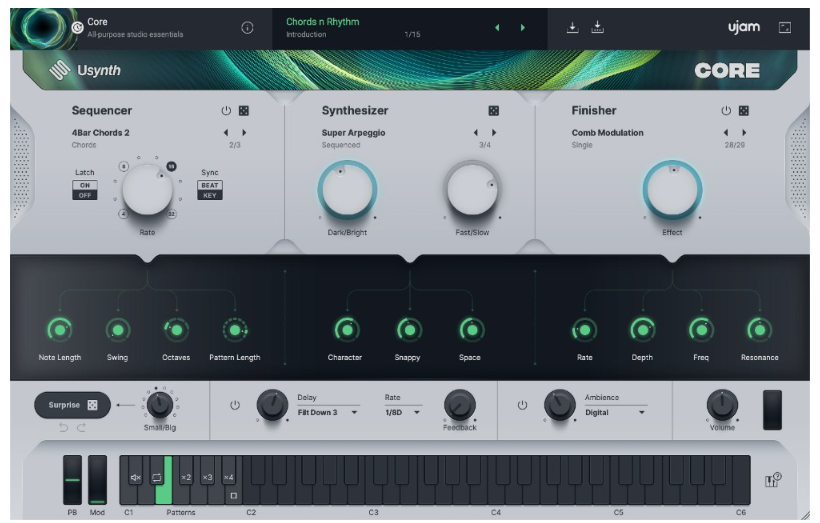Click the Sequencer randomize dice icon
The height and width of the screenshot is (523, 820).
(x=243, y=111)
